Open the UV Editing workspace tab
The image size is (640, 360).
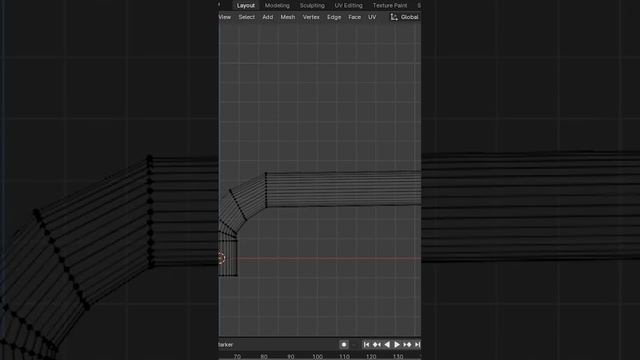click(x=349, y=5)
